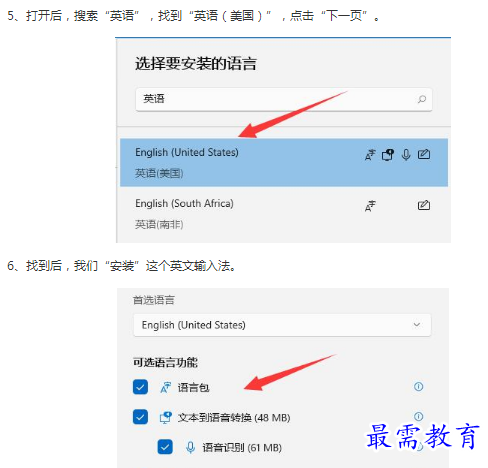
Task: Click the 英语(南非) subtitle text
Action: 159,224
